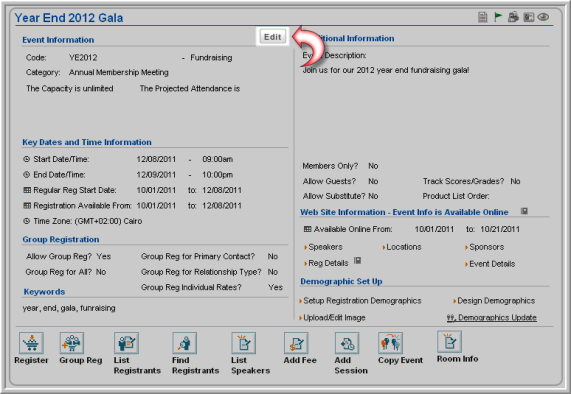Screen dimensions: 571x394
Task: Click the end time 10:00pm
Action: tap(217, 175)
